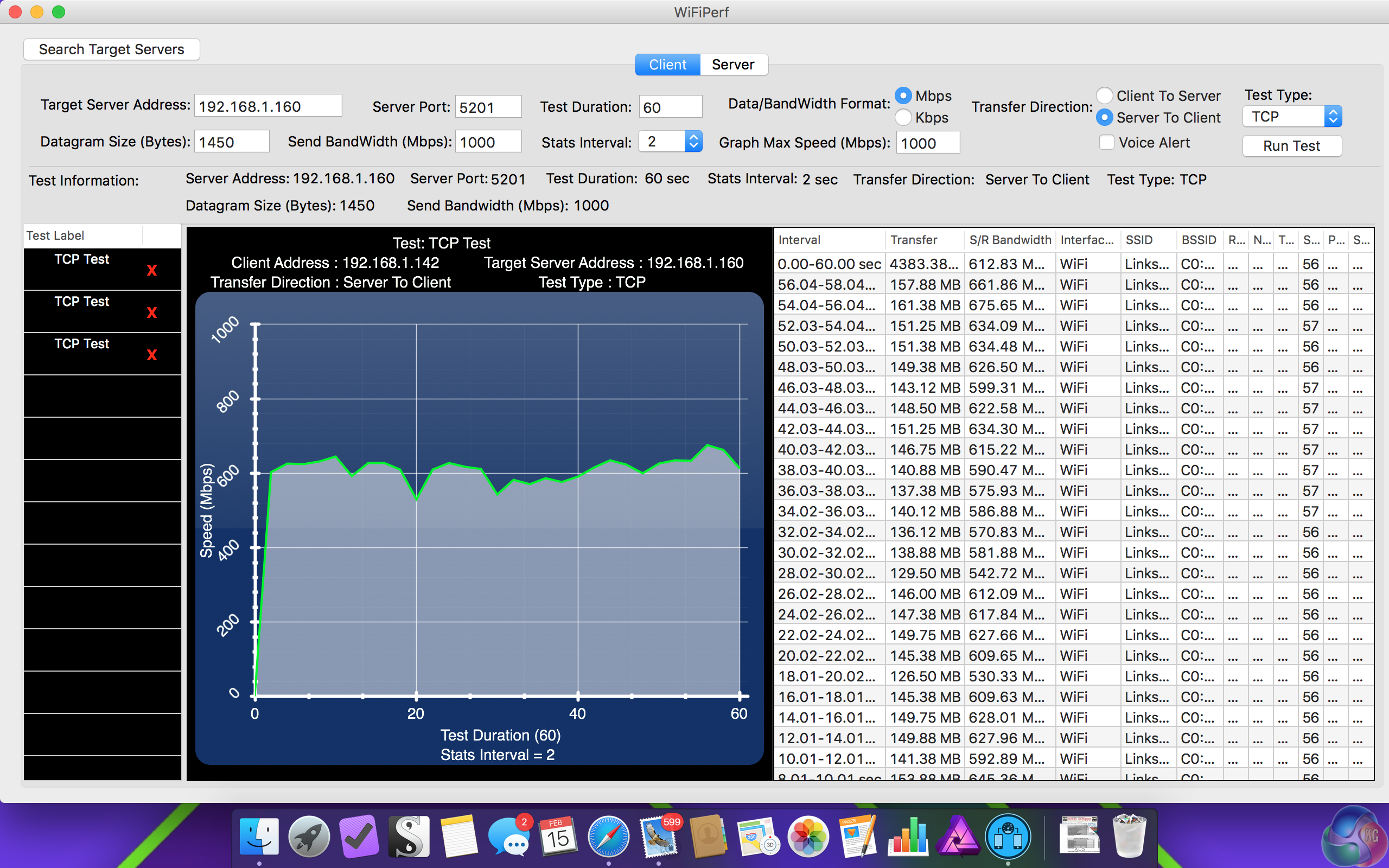
Task: Click the Target Server Address field
Action: [x=268, y=106]
